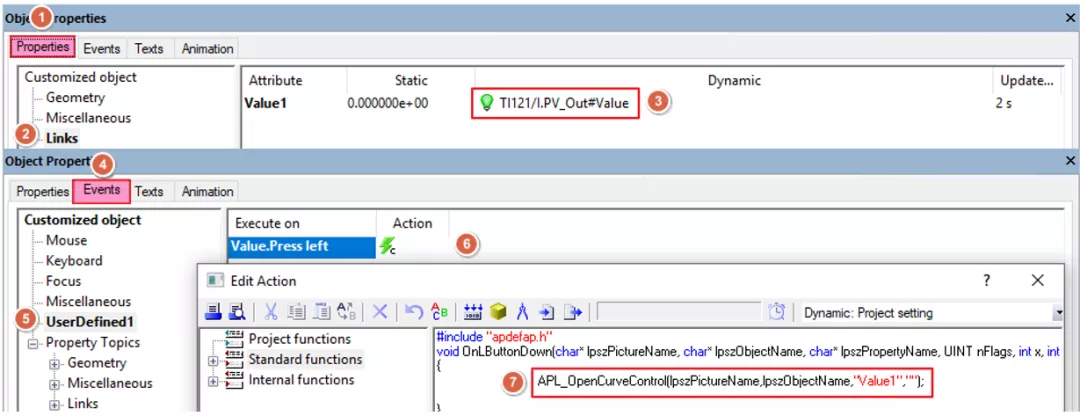Screen dimensions: 1080x416
Task: Click the export action arrow icon
Action: (572, 313)
